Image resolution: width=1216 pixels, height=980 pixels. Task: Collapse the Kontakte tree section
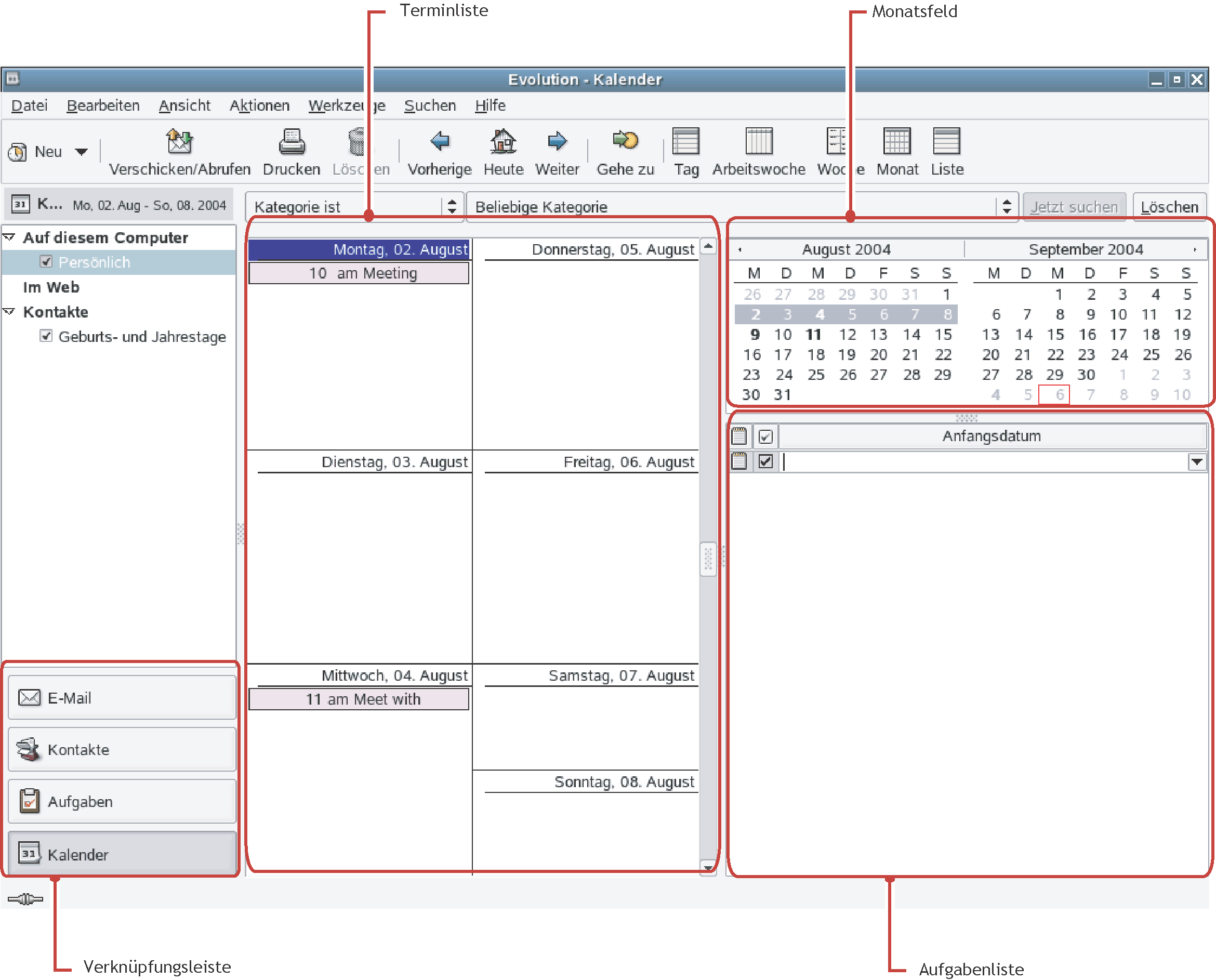9,312
